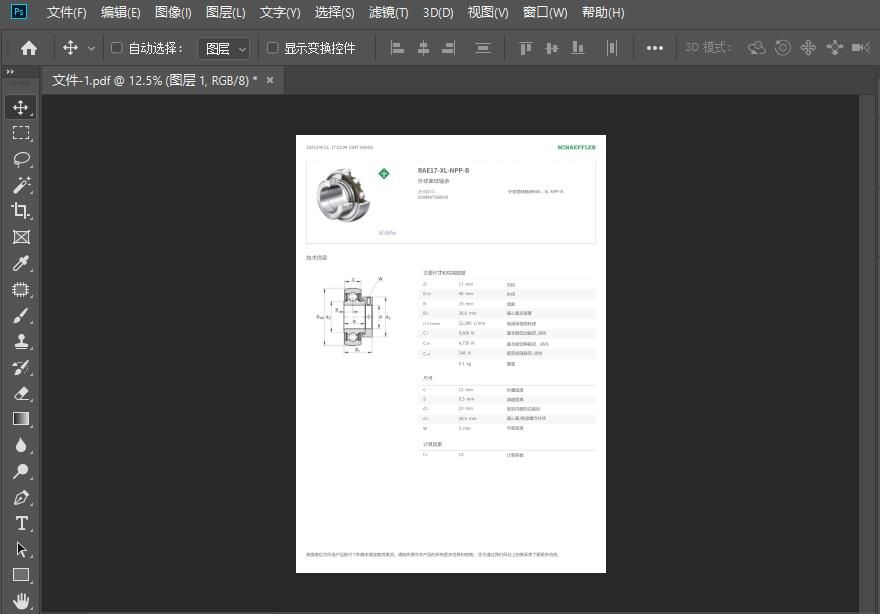Align vertical centers in options bar
The height and width of the screenshot is (614, 880).
click(552, 48)
